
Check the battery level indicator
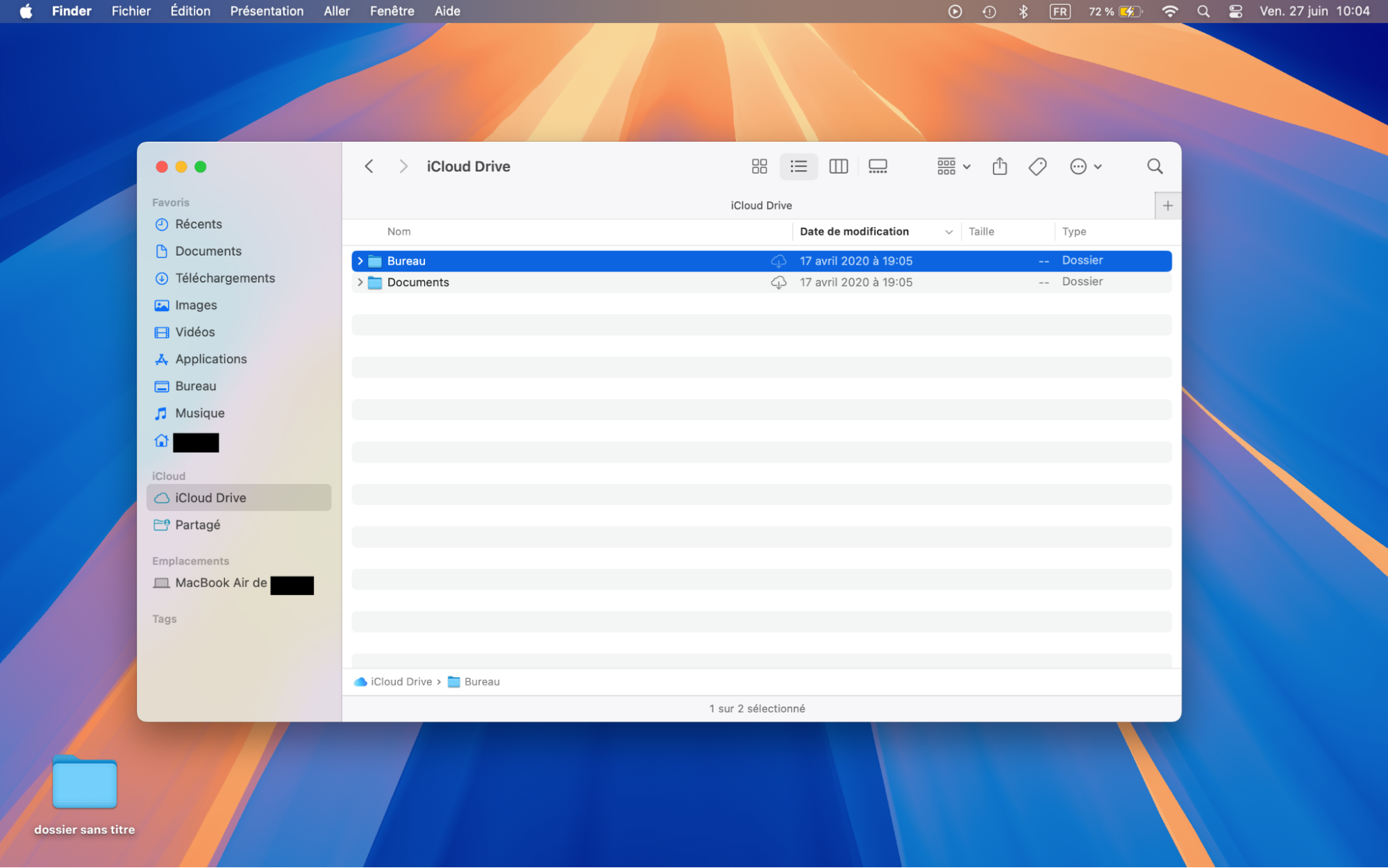(1111, 11)
